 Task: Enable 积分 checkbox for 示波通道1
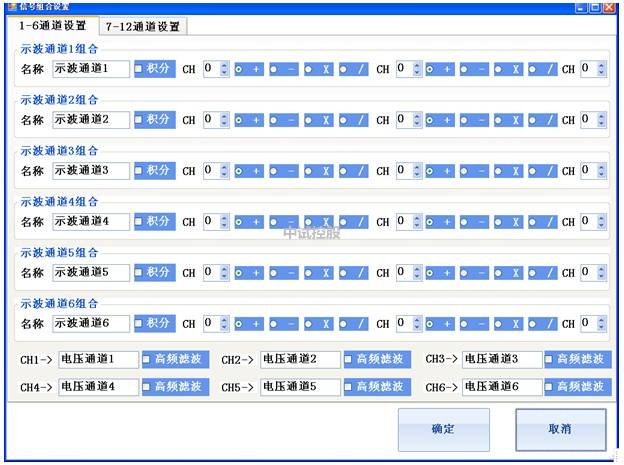pyautogui.click(x=140, y=69)
